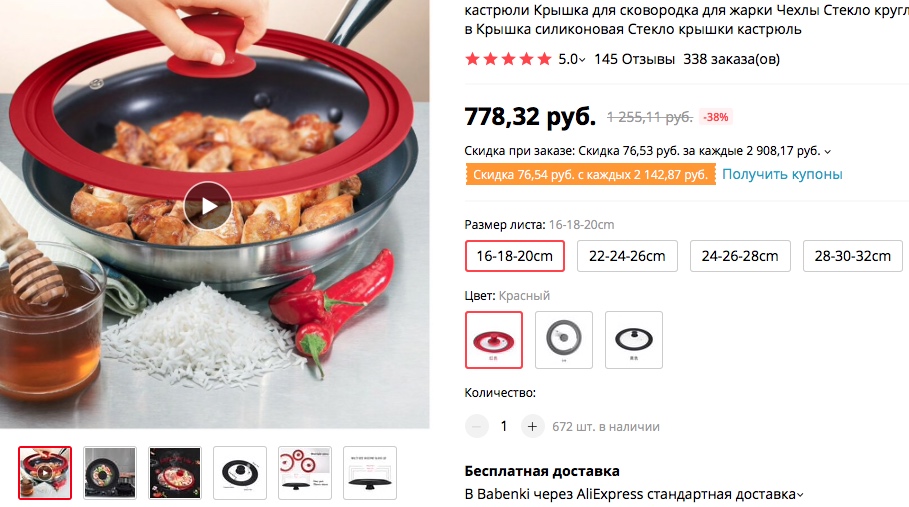Viewport: 909px width, 507px height.
Task: Pick the 24-26-28cm size option
Action: (740, 256)
